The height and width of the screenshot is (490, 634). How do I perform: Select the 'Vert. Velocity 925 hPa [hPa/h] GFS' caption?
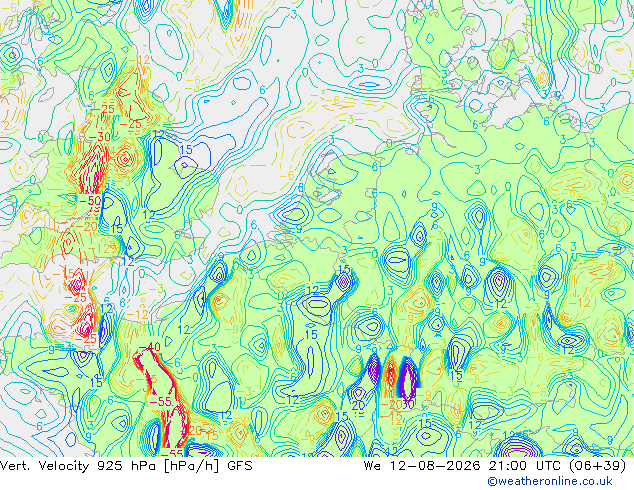[126, 466]
